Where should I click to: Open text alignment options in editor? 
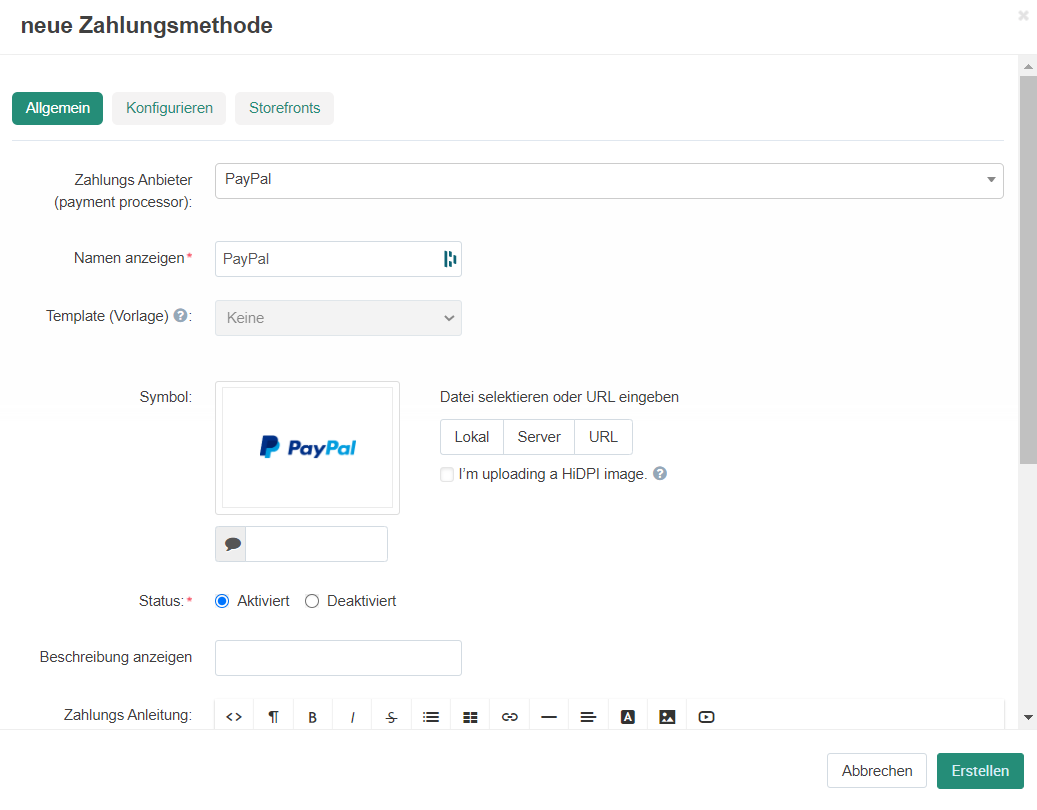(x=588, y=717)
